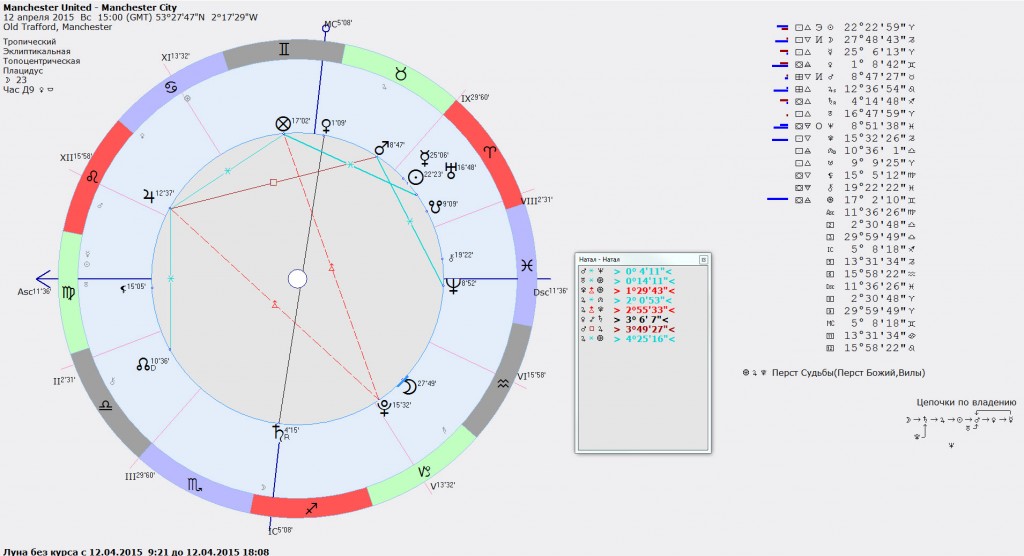Click the Pluto glyph at 15°32'

point(384,408)
